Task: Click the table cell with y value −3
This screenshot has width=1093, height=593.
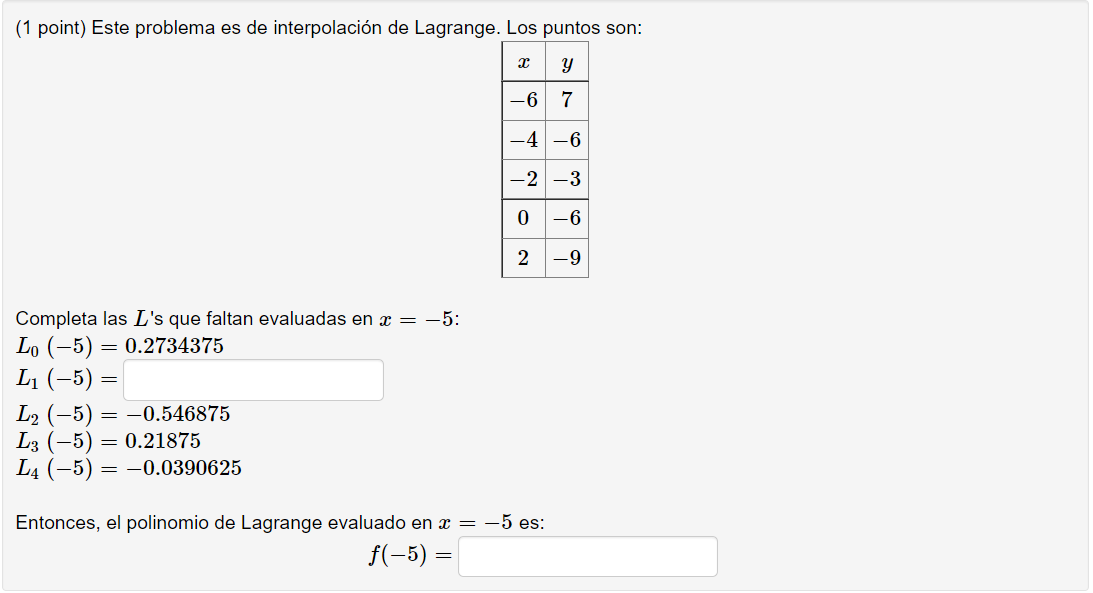Action: coord(567,179)
